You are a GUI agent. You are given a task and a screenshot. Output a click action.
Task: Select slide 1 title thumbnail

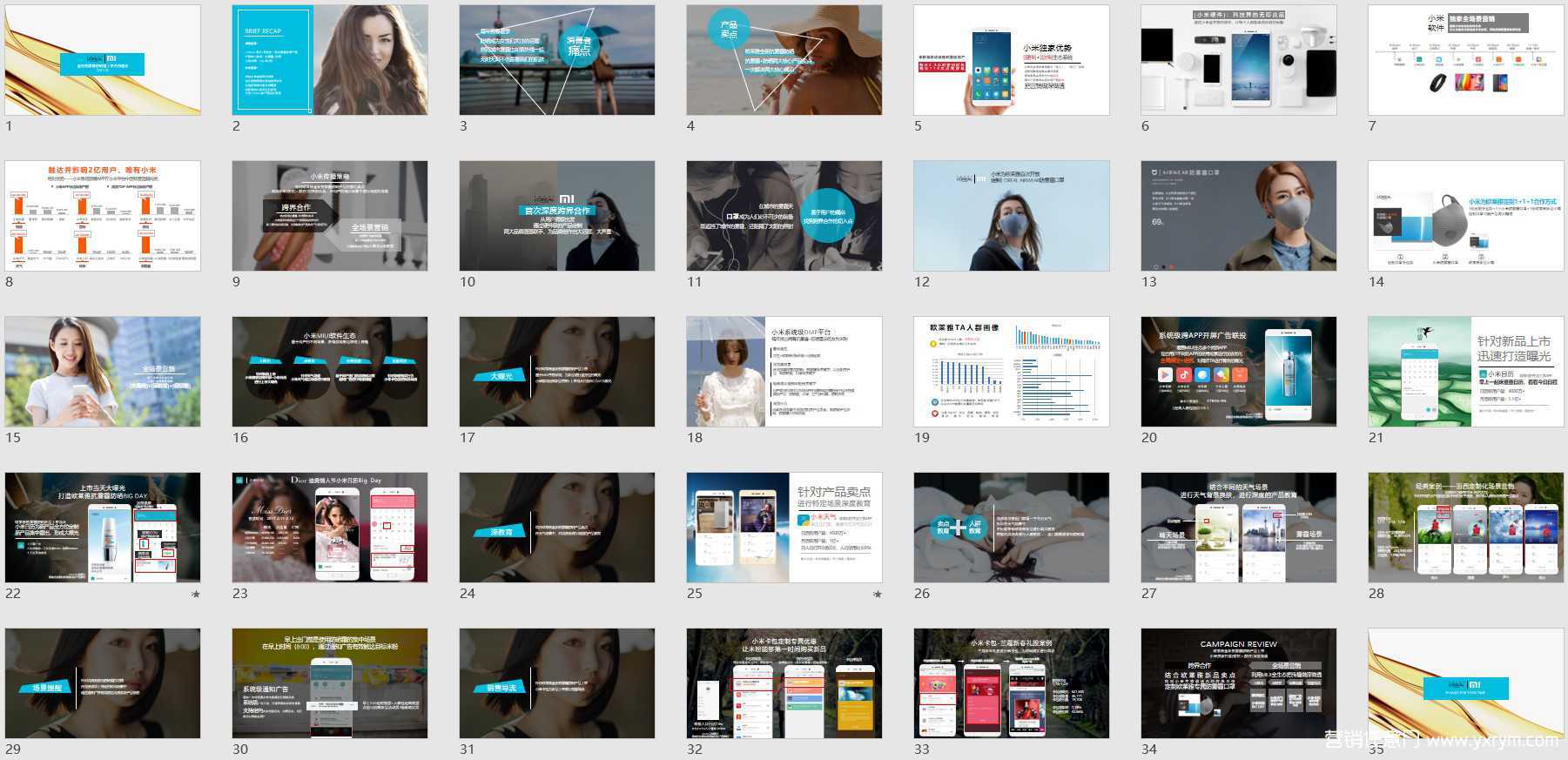(x=103, y=60)
